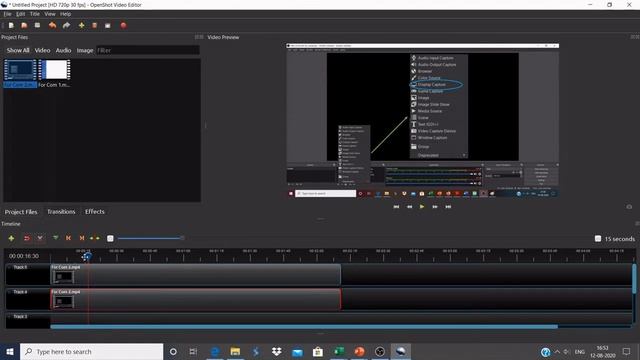Open the Windows notification center
This screenshot has width=640, height=360.
[x=627, y=351]
